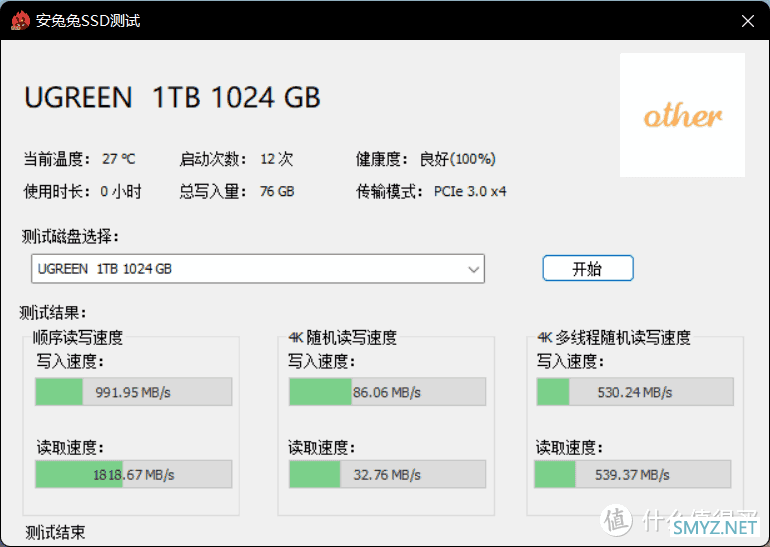
Task: Click the heading 'UGREEN 1TB 1024 GB'
Action: (x=172, y=97)
